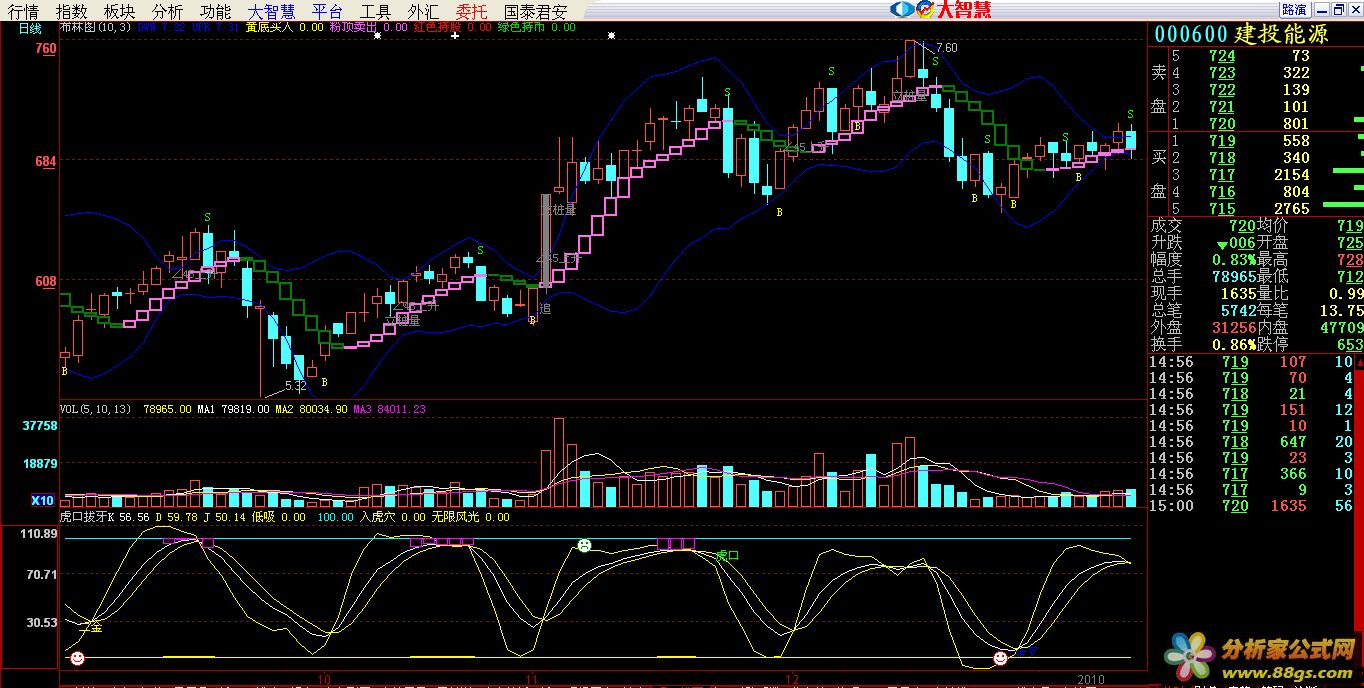1364x688 pixels.
Task: Click the 日线 period label
Action: pos(30,29)
